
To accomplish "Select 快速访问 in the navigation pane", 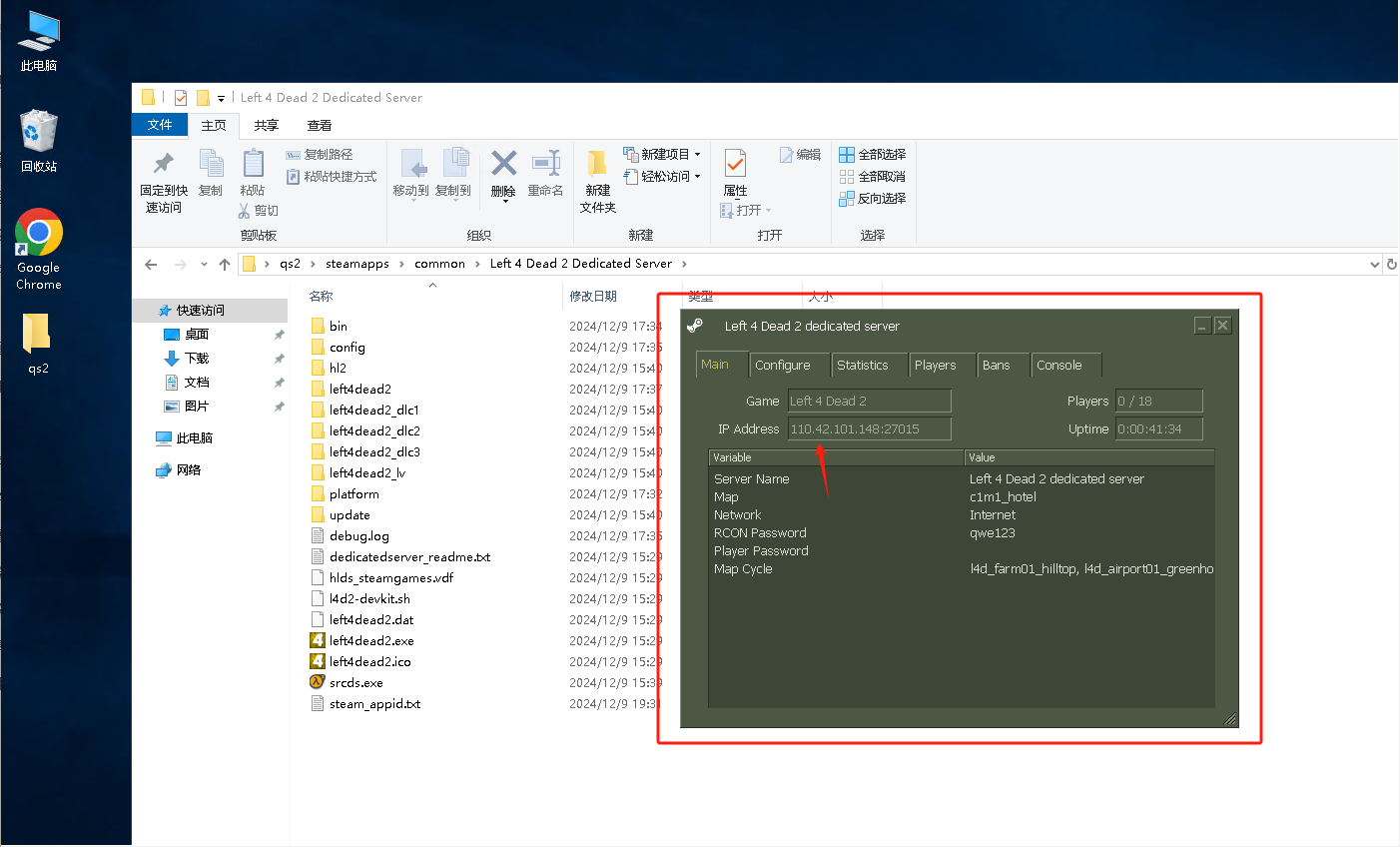I will (210, 311).
